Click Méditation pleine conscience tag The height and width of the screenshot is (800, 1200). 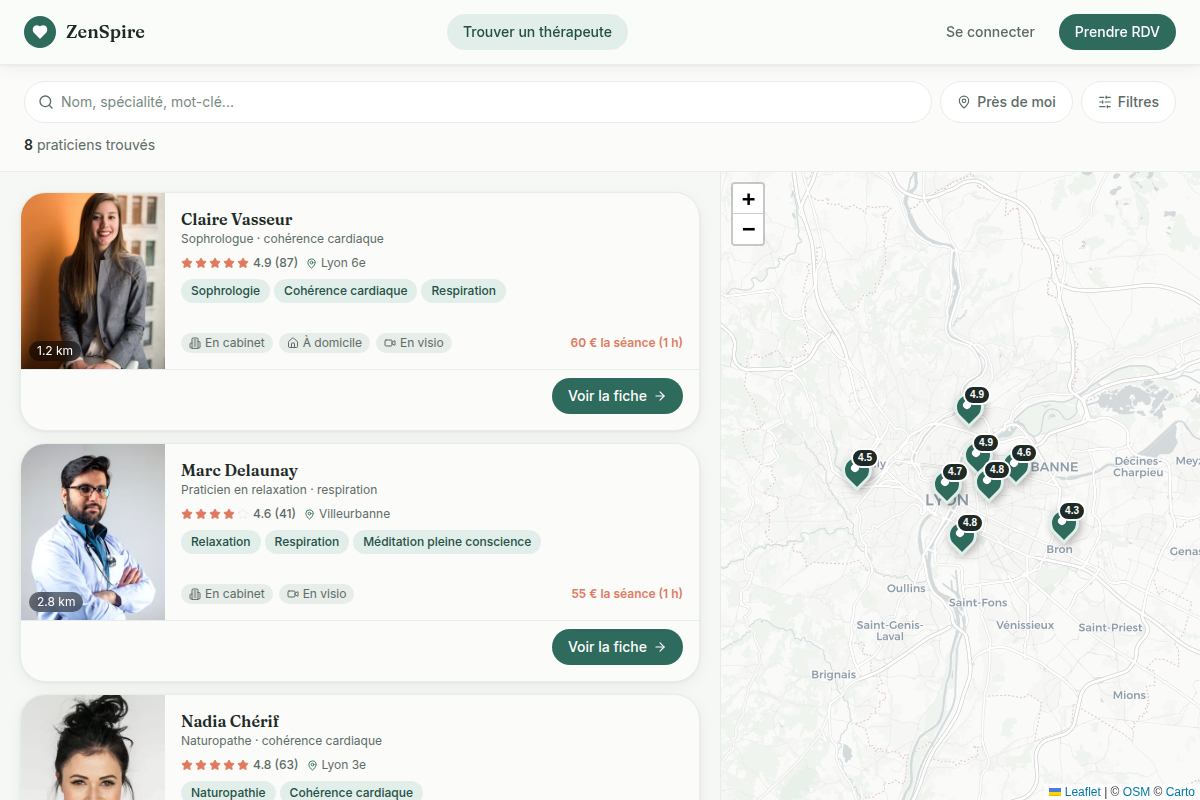(x=447, y=542)
